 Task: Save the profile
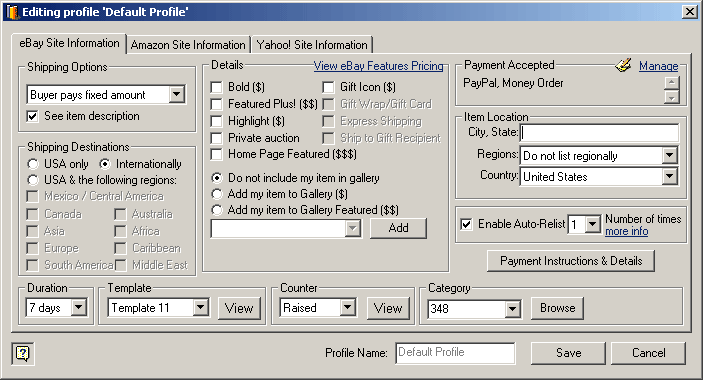click(568, 353)
